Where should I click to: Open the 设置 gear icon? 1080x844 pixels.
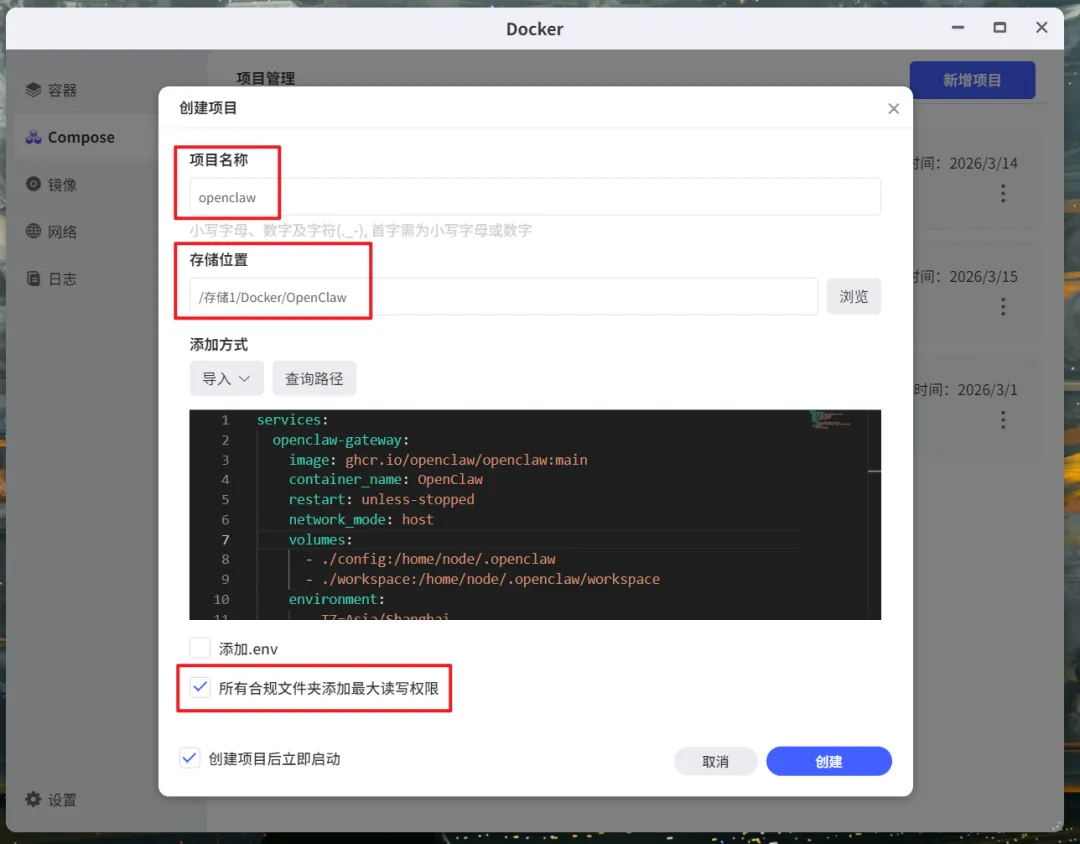coord(34,799)
